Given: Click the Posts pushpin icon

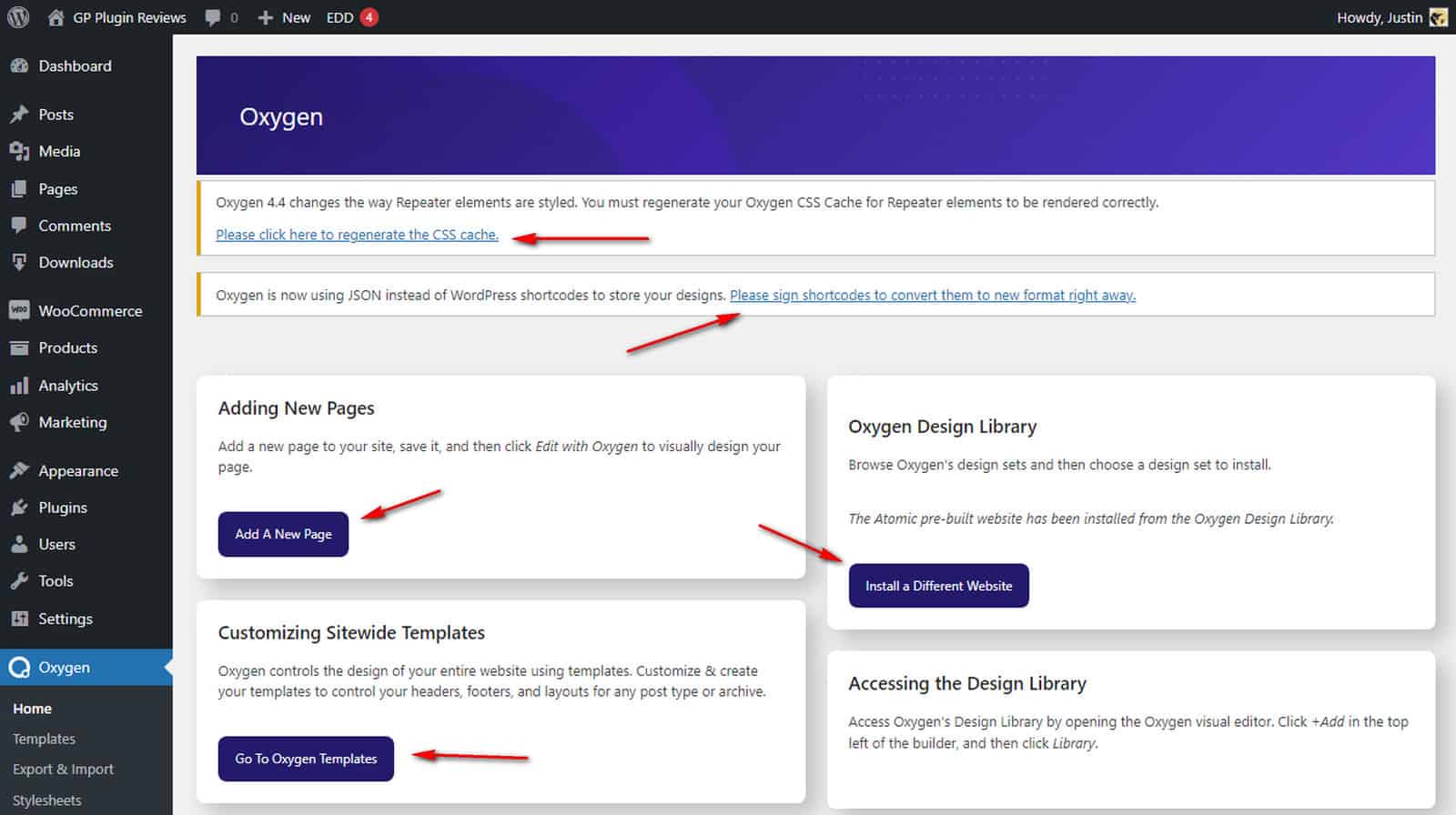Looking at the screenshot, I should pyautogui.click(x=19, y=115).
